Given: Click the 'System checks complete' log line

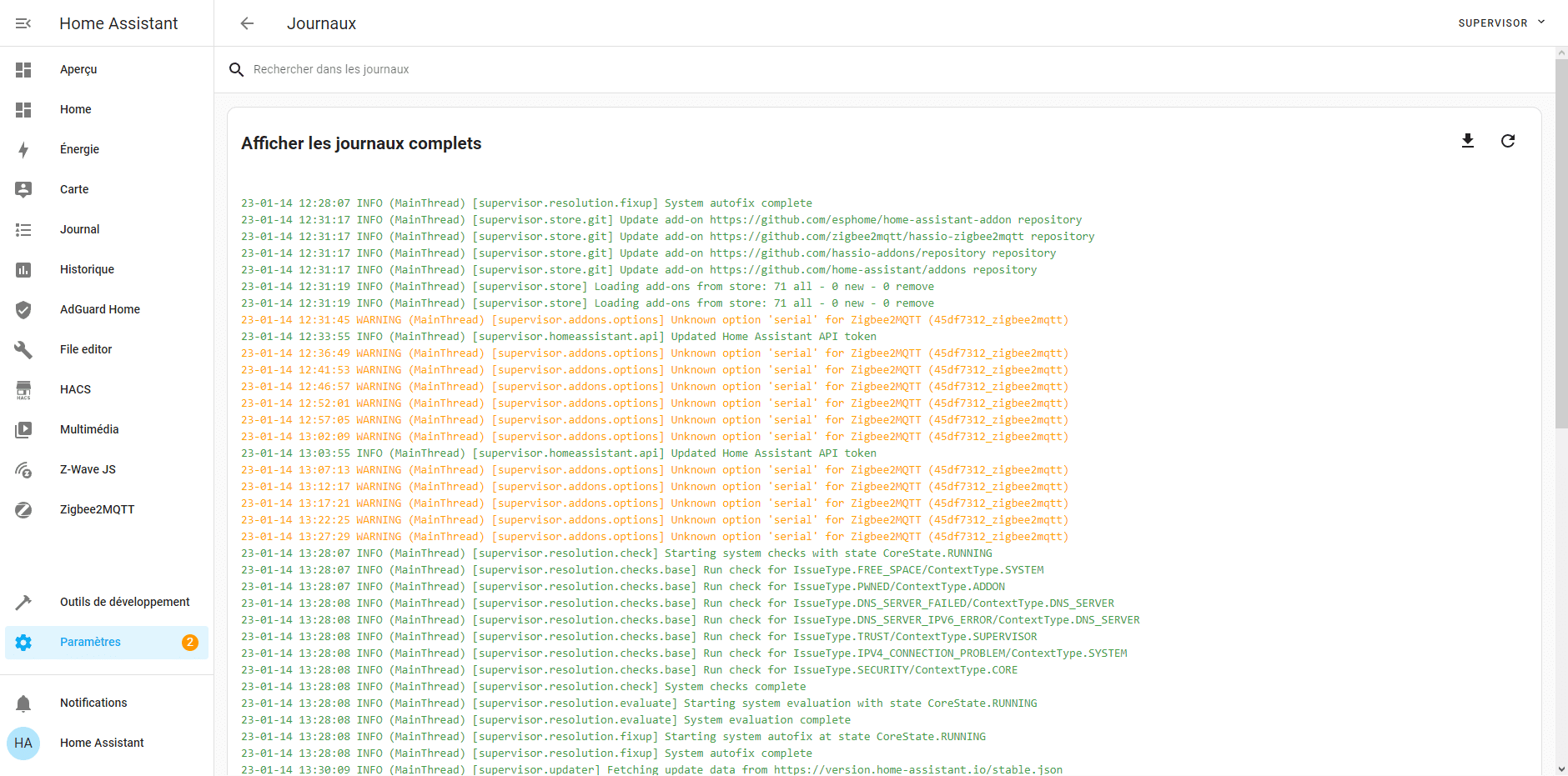Looking at the screenshot, I should click(x=524, y=687).
